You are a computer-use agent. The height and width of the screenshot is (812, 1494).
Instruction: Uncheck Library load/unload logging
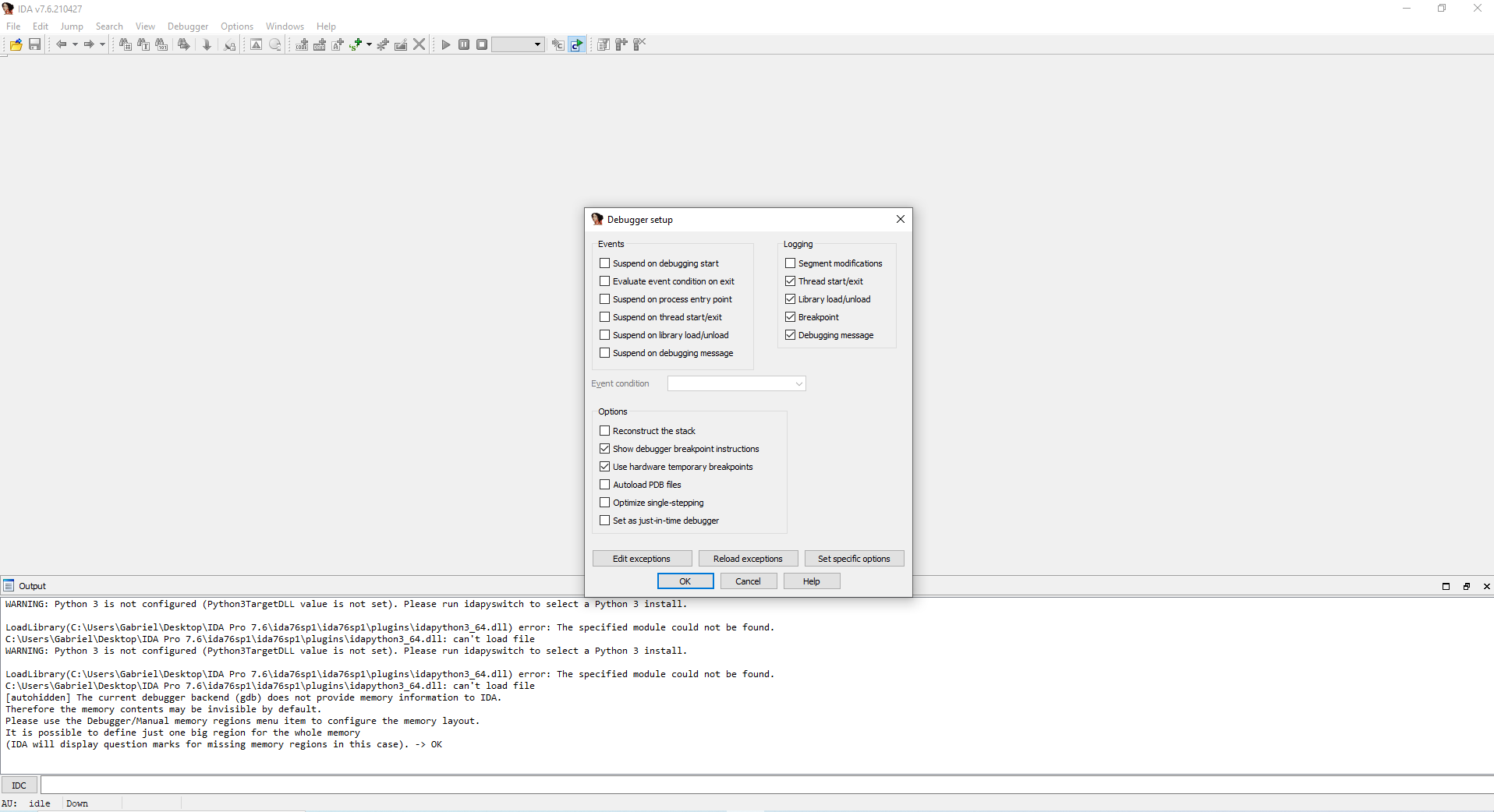click(790, 299)
